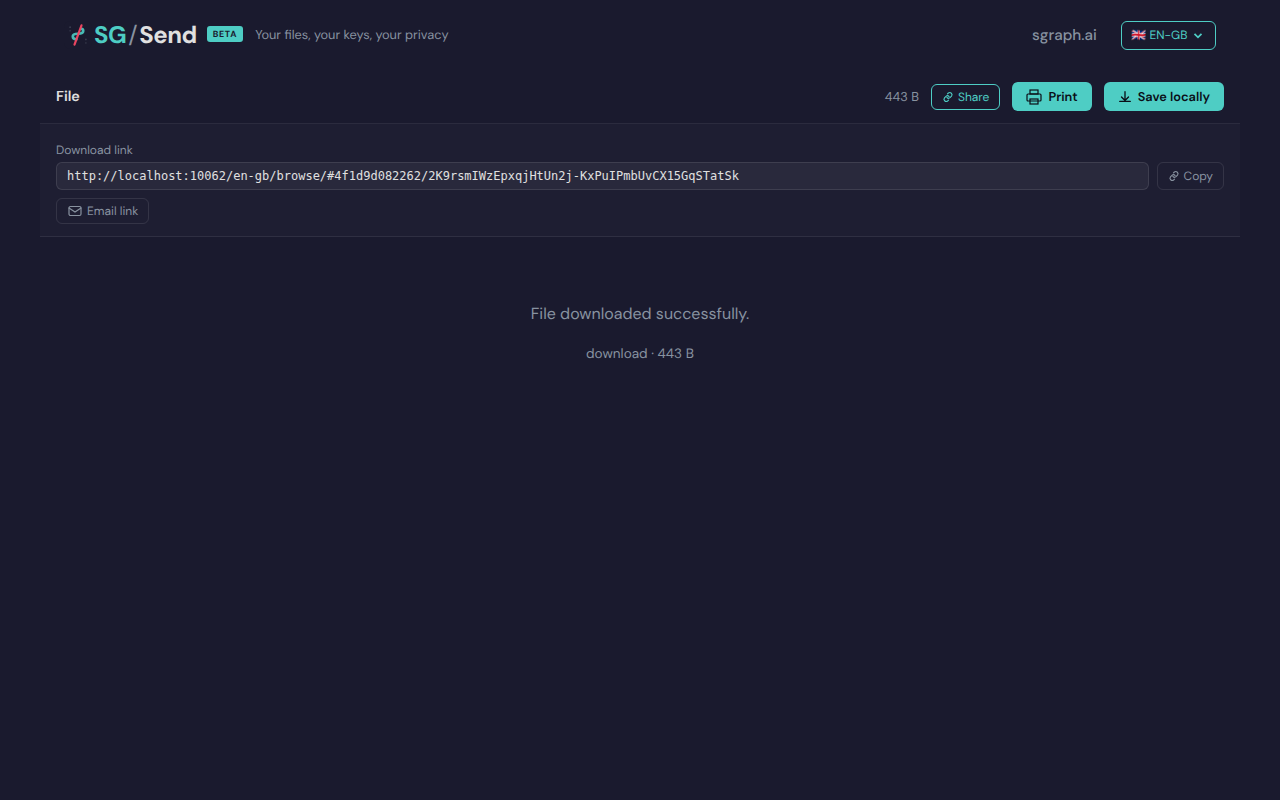Expand the language chevron arrow

click(1197, 35)
